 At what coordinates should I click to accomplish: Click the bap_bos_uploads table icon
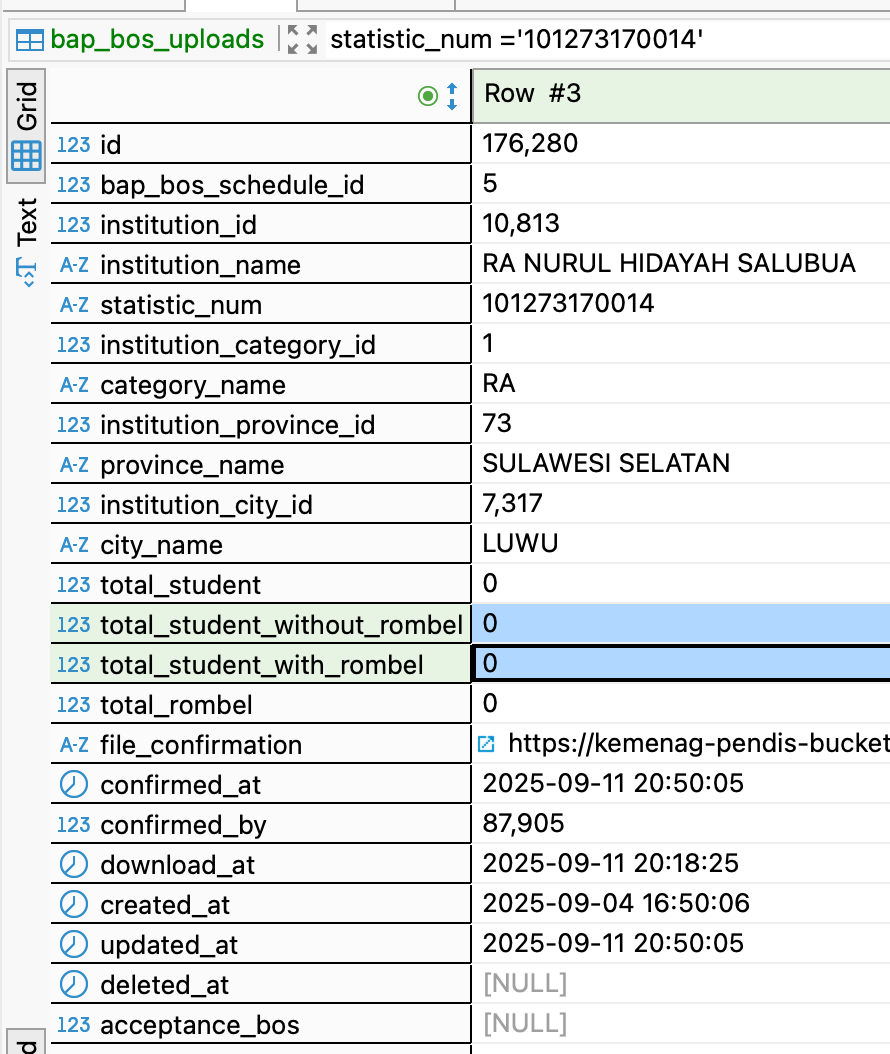(29, 40)
